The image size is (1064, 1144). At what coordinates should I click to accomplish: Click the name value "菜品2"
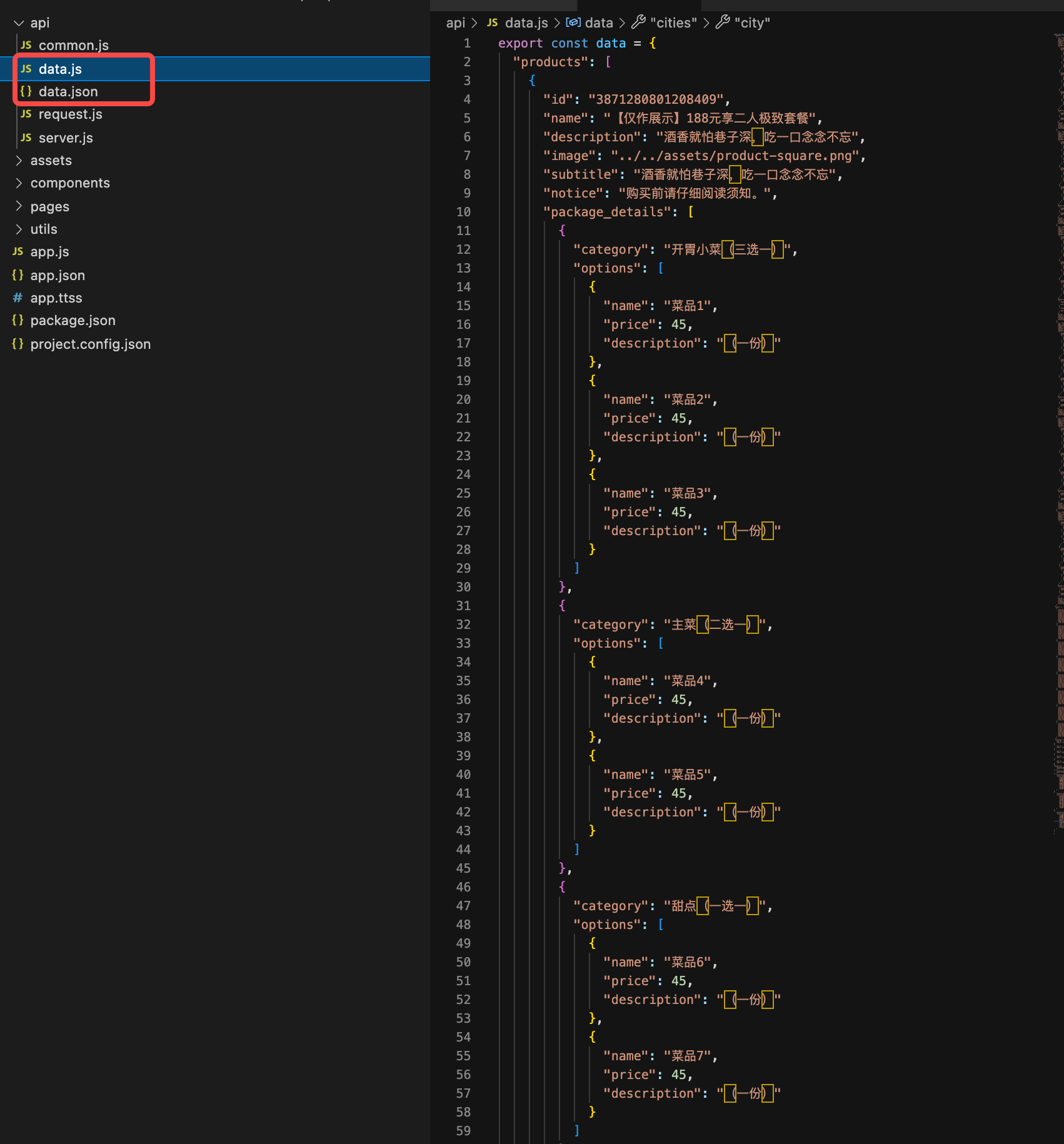pyautogui.click(x=687, y=400)
